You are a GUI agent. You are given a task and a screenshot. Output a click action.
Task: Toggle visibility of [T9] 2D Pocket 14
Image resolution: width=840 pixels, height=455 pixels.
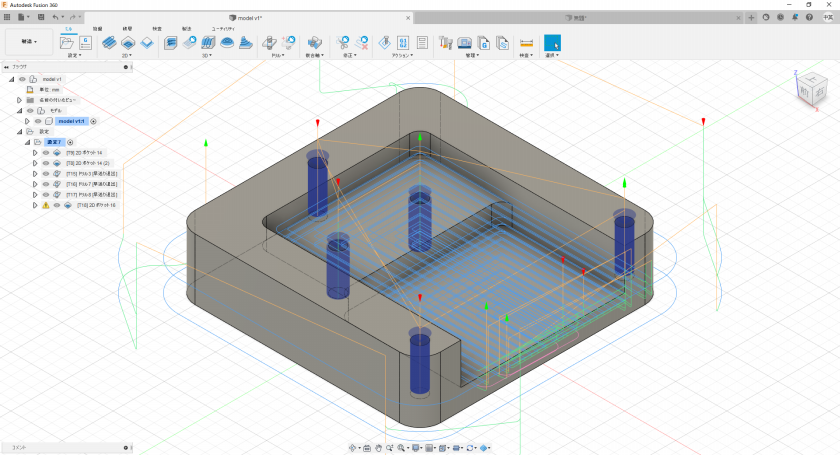[x=45, y=152]
